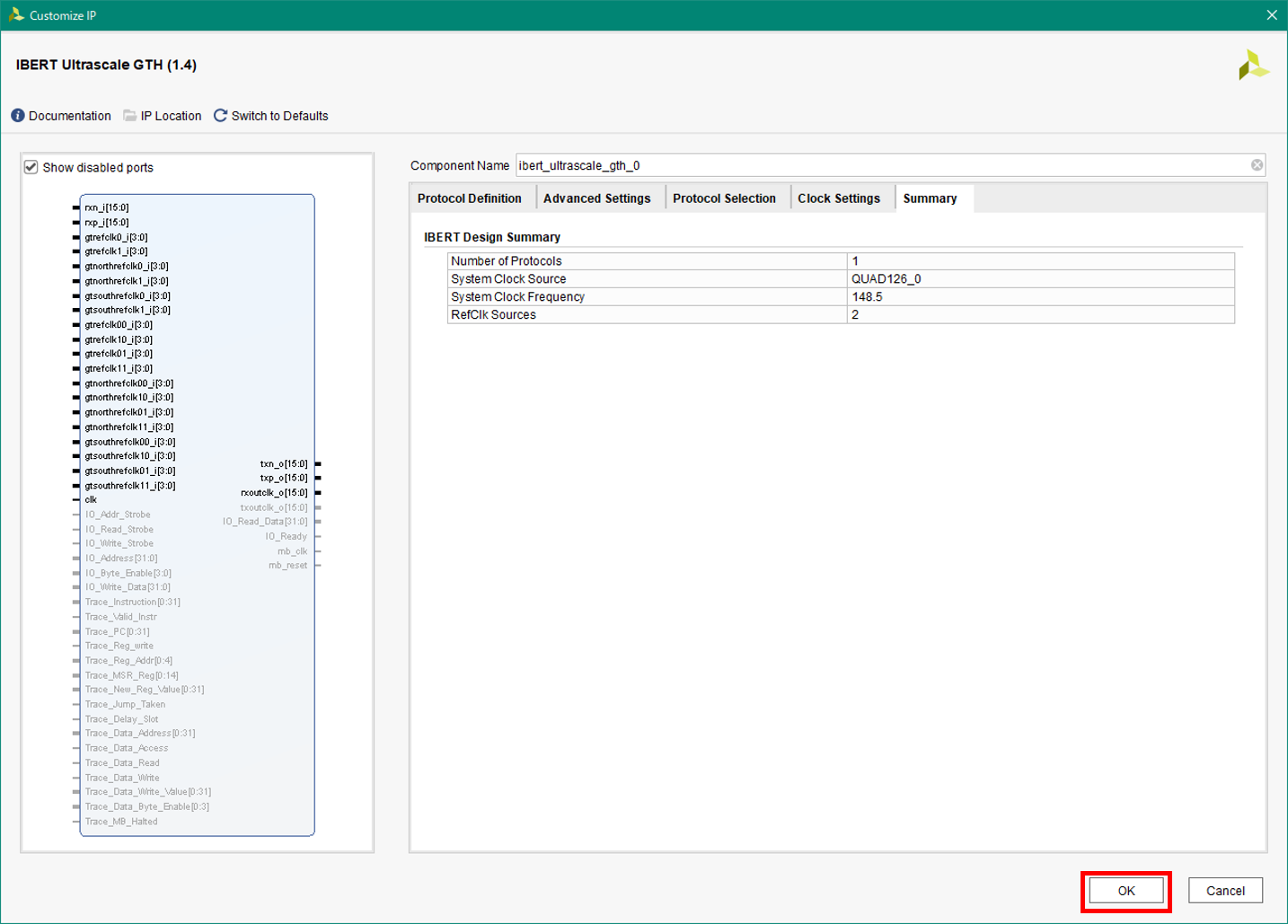Select the gtsouthrefclk1_i[3:0] port
Screen dimensions: 1288x924
(x=128, y=310)
